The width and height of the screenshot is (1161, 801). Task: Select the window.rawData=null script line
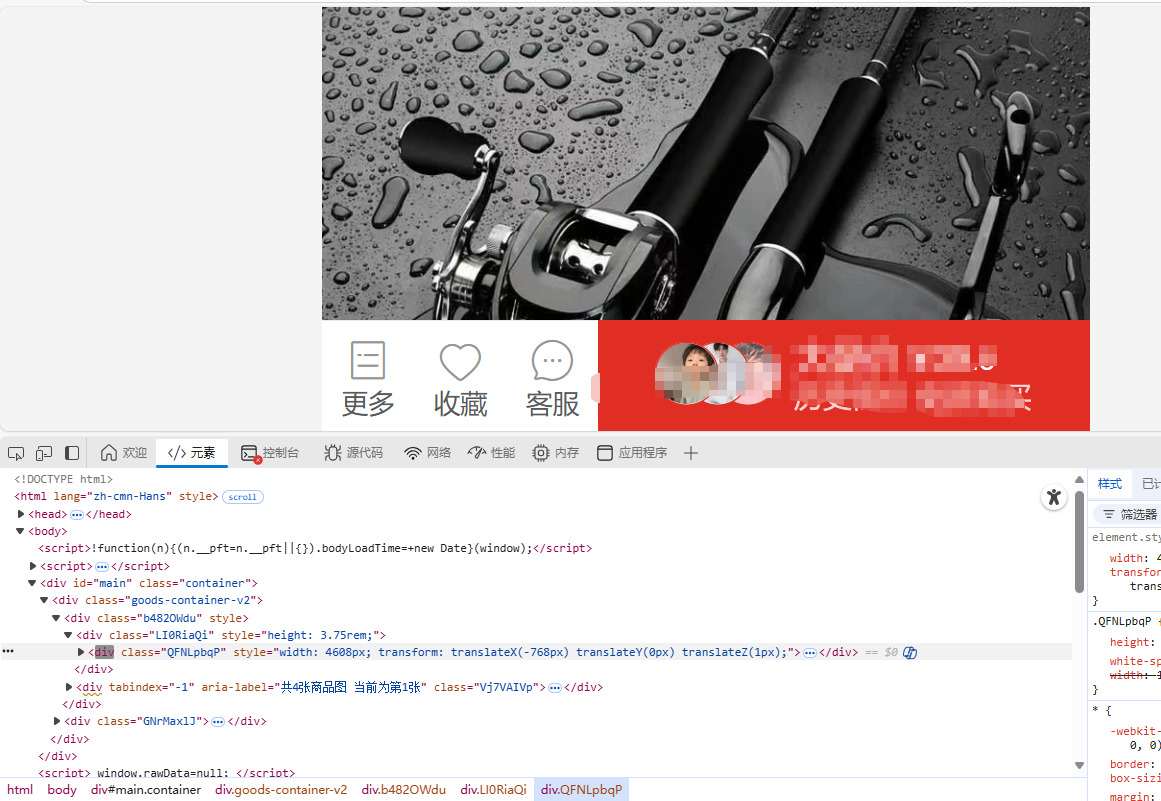(167, 773)
